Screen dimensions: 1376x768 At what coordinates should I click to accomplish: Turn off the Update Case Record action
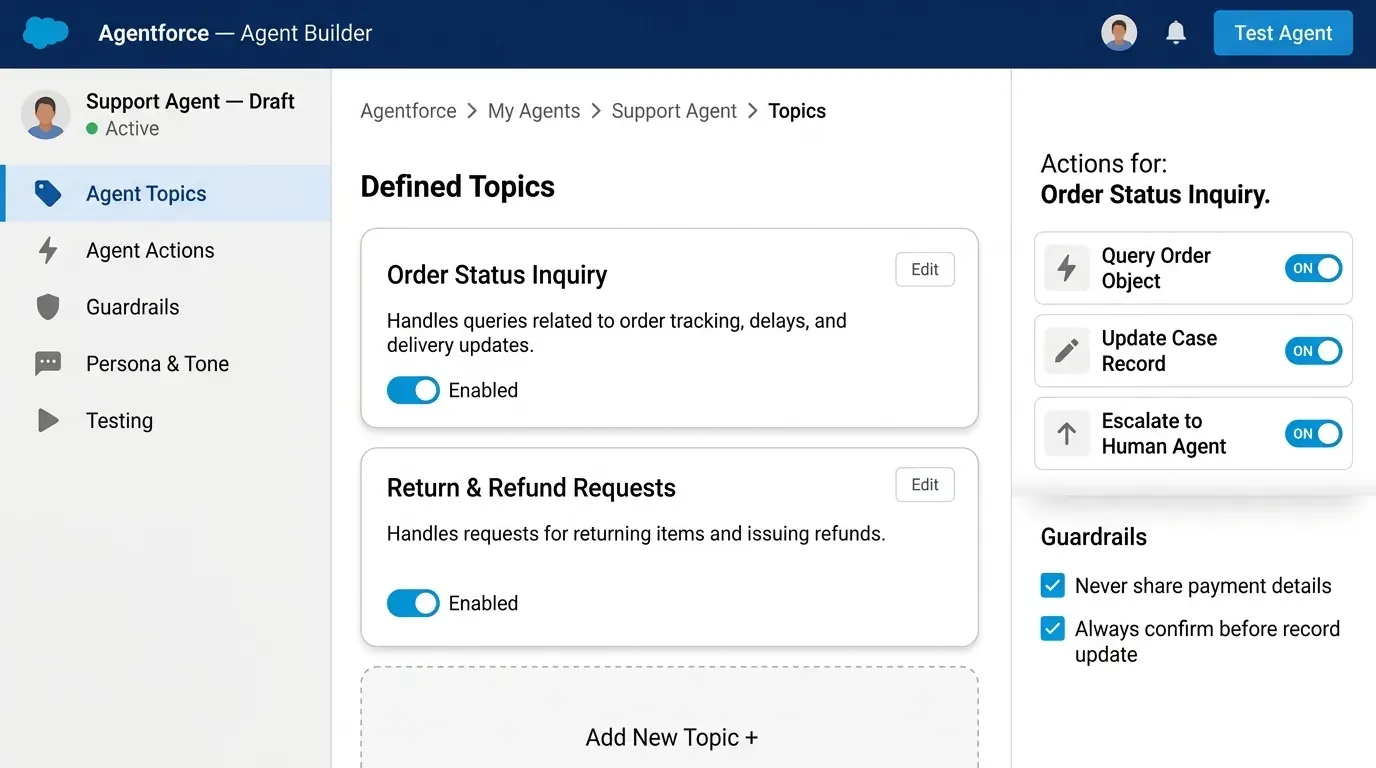1312,351
